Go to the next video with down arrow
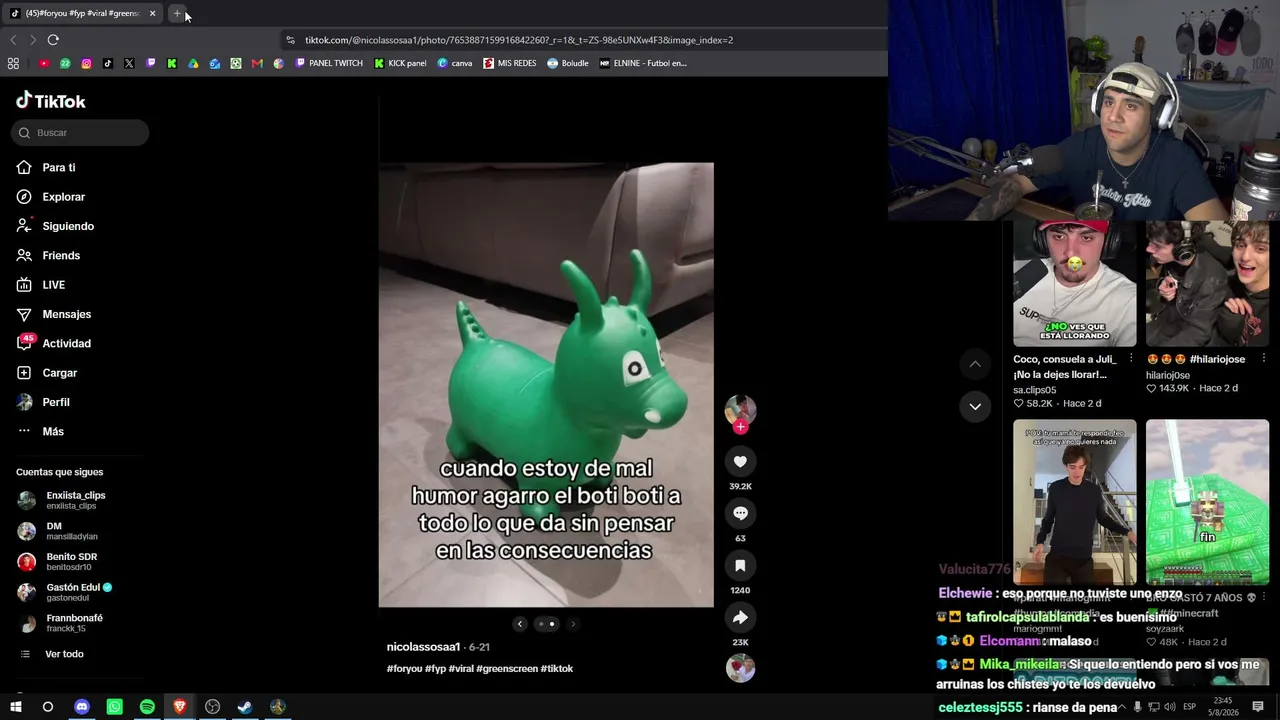 tap(975, 406)
